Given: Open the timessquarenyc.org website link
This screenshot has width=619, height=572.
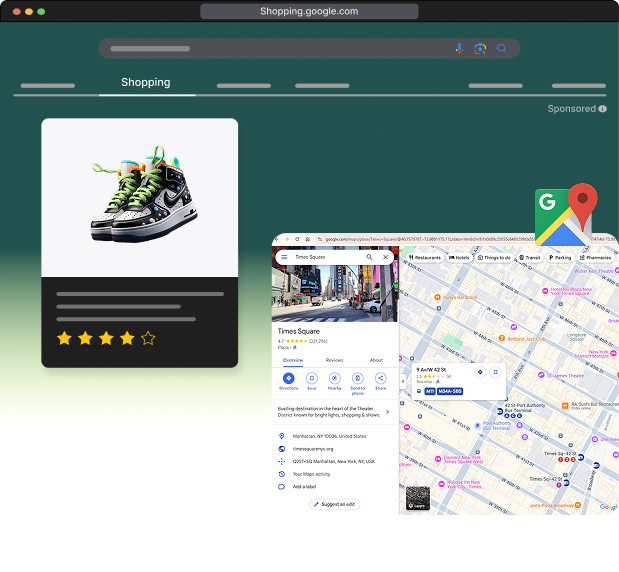Looking at the screenshot, I should pyautogui.click(x=313, y=449).
